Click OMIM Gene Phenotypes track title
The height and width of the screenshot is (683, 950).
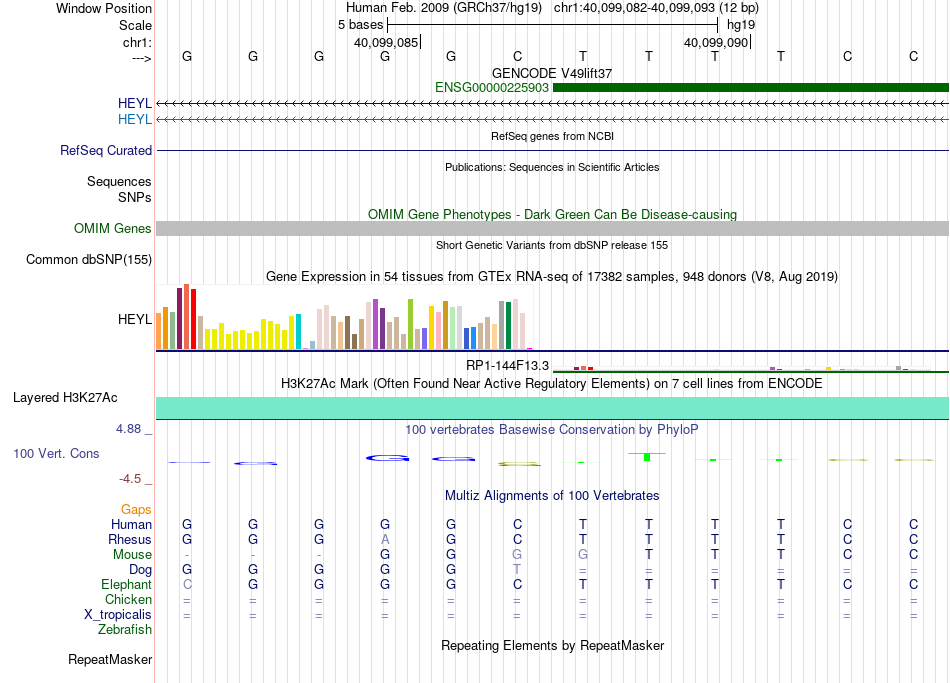click(553, 215)
